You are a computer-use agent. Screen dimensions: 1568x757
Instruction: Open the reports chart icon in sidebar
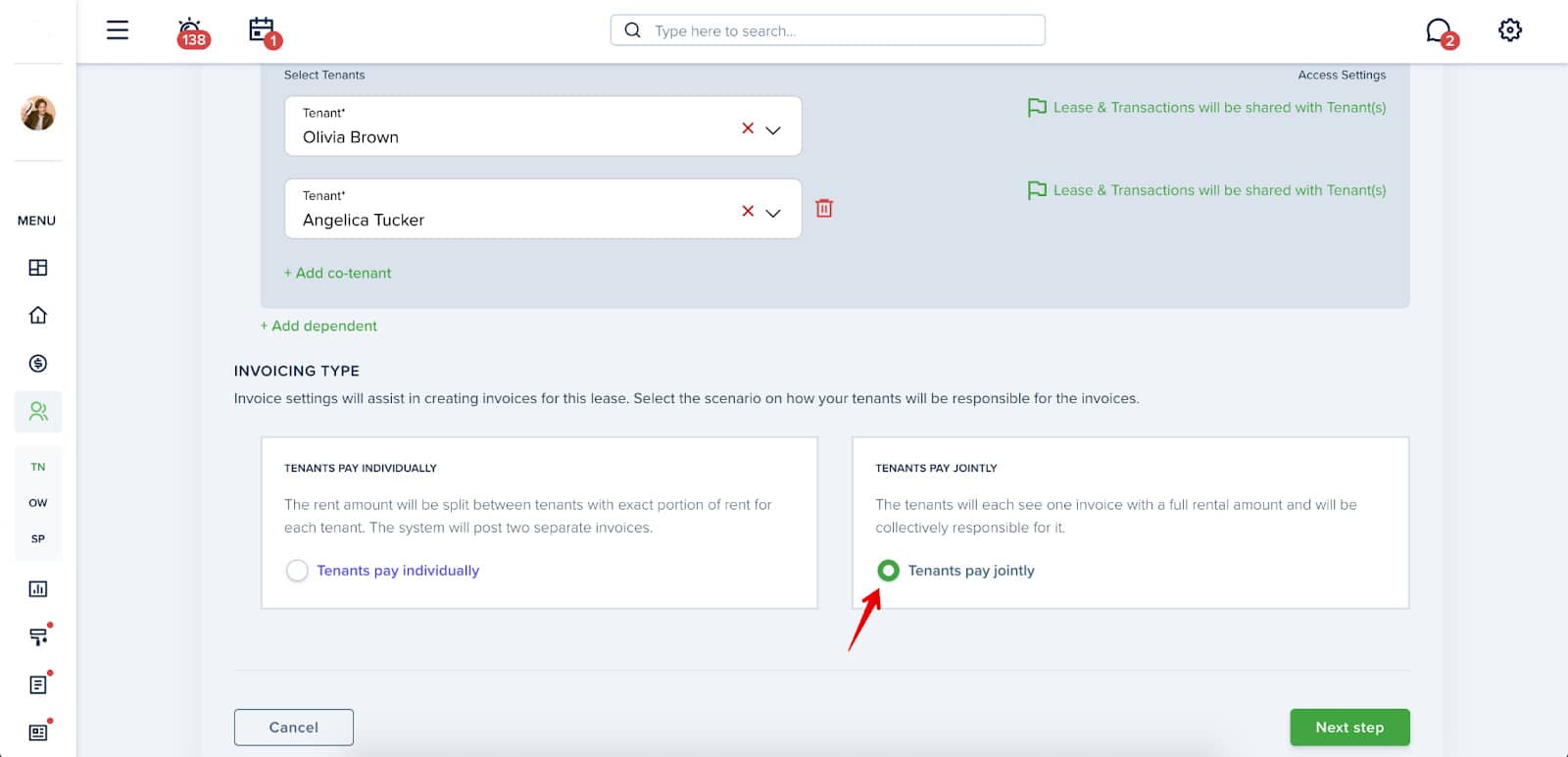(x=38, y=589)
